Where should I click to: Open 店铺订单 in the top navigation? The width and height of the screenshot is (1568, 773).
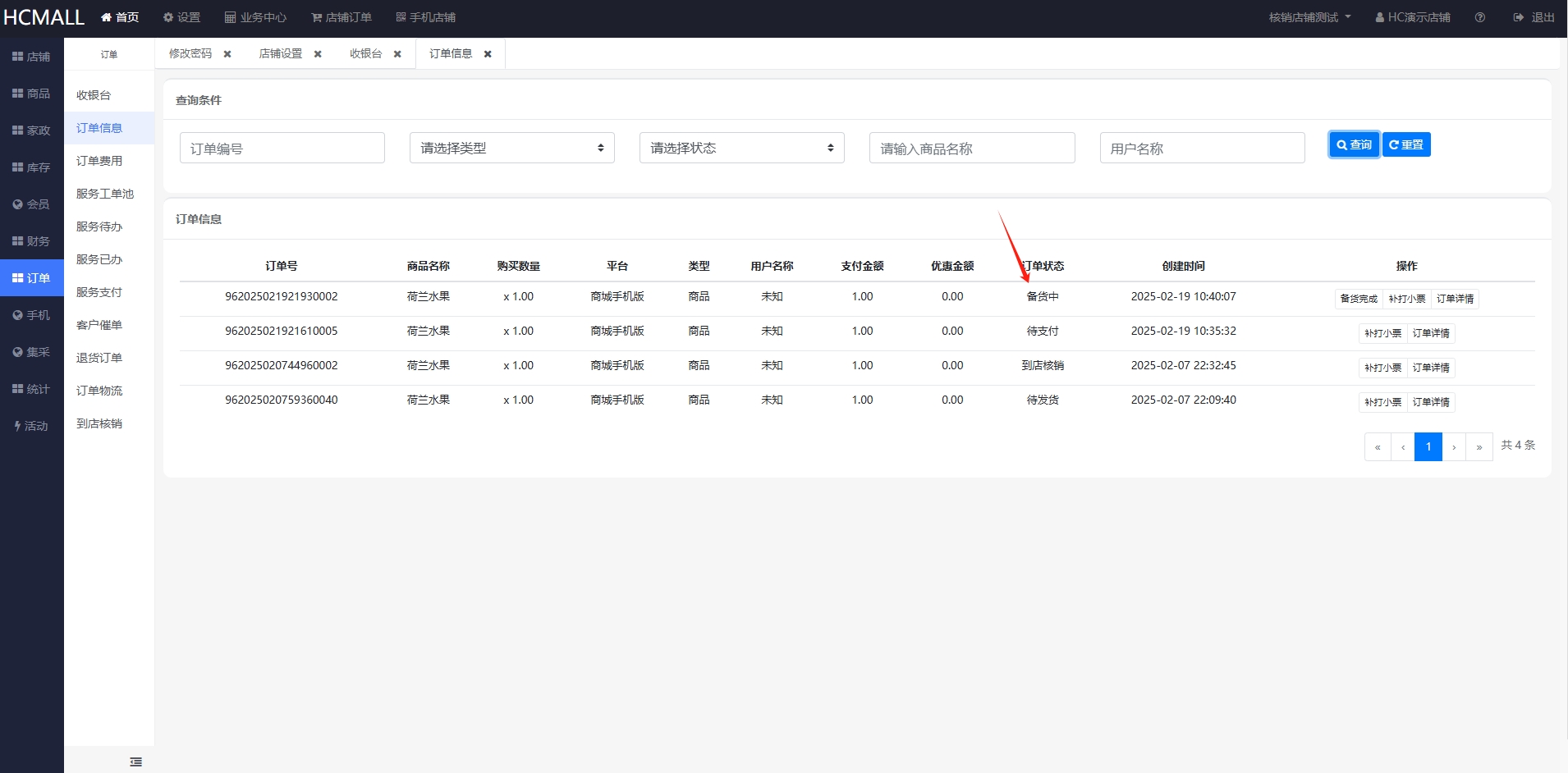click(342, 17)
